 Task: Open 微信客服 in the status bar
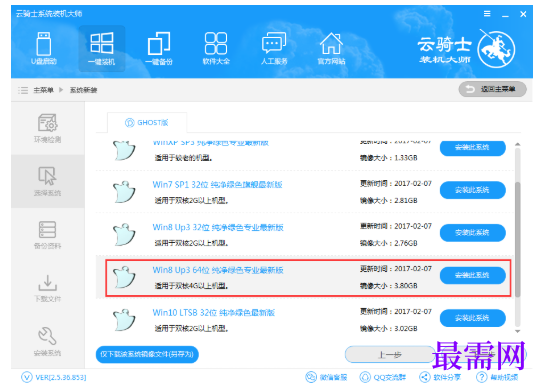(x=326, y=377)
